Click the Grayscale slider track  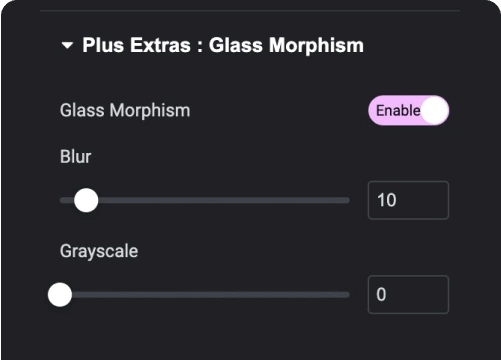[x=205, y=295]
